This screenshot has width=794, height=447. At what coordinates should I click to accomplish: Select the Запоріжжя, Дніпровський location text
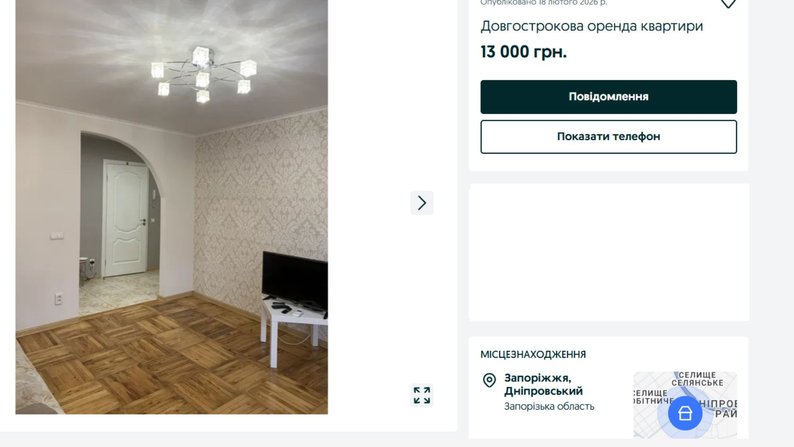click(x=543, y=385)
